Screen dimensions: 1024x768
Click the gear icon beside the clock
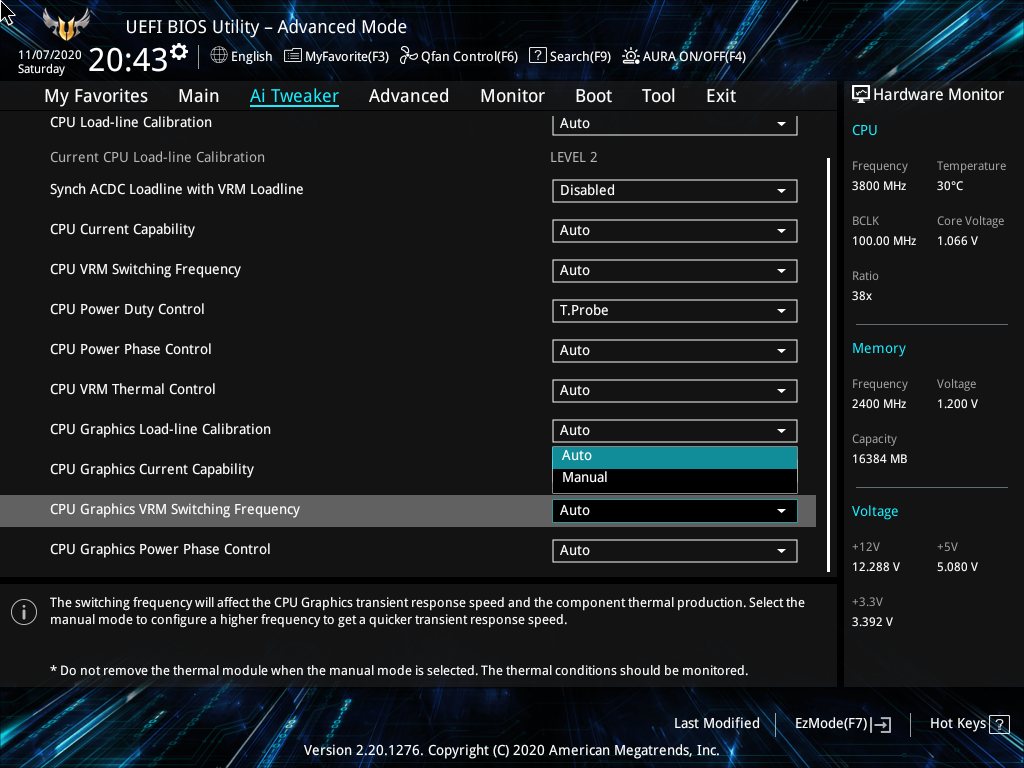click(x=179, y=51)
